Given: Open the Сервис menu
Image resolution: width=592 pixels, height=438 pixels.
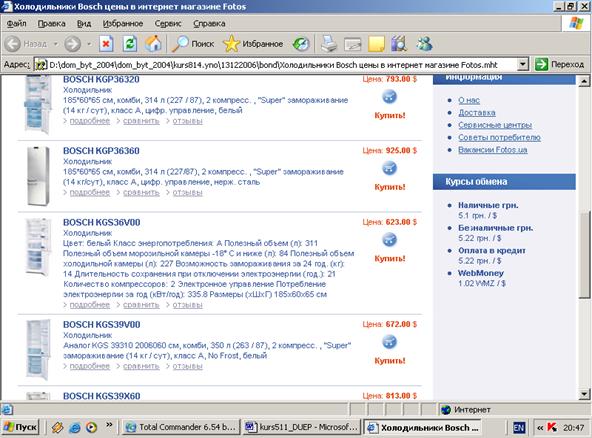Looking at the screenshot, I should (x=168, y=23).
